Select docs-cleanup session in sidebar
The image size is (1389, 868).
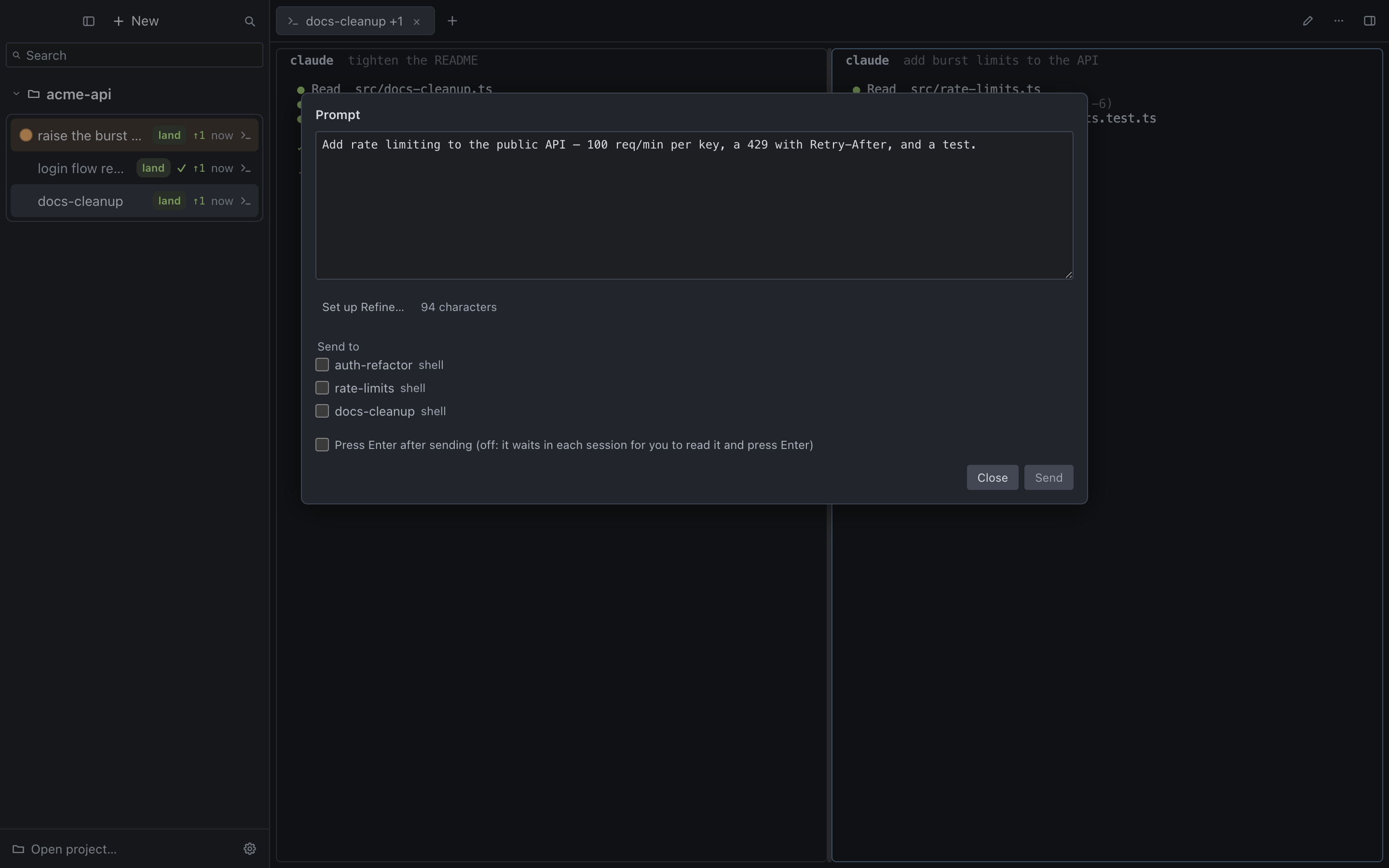pos(134,201)
